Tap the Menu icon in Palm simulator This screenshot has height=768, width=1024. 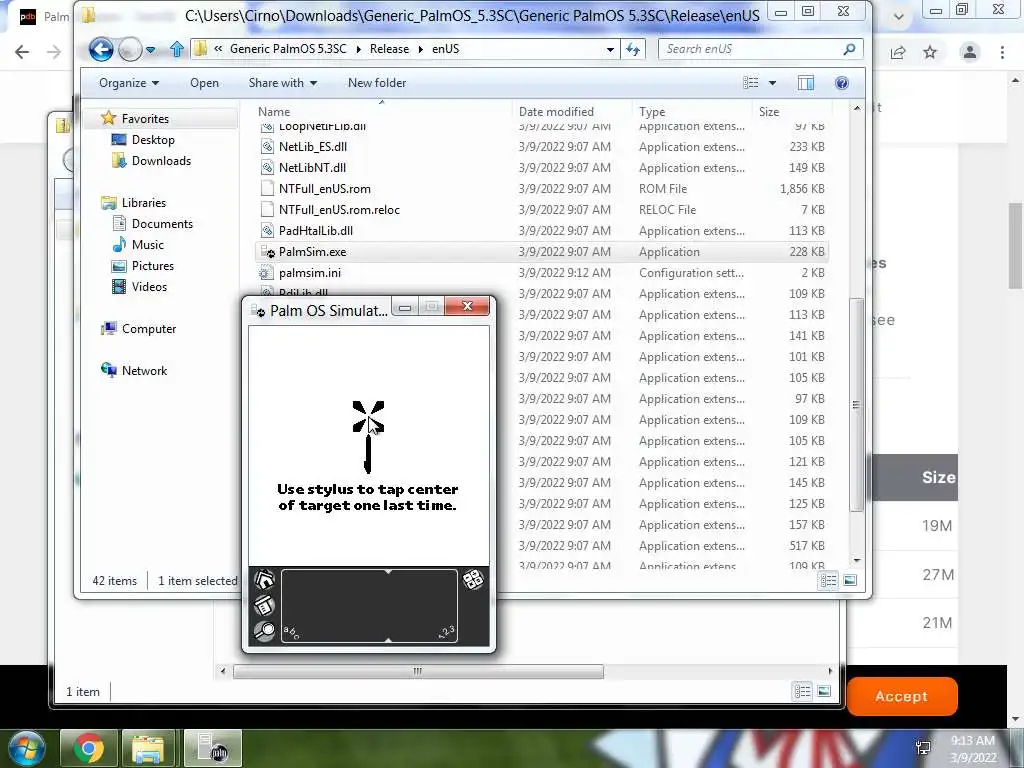tap(264, 605)
